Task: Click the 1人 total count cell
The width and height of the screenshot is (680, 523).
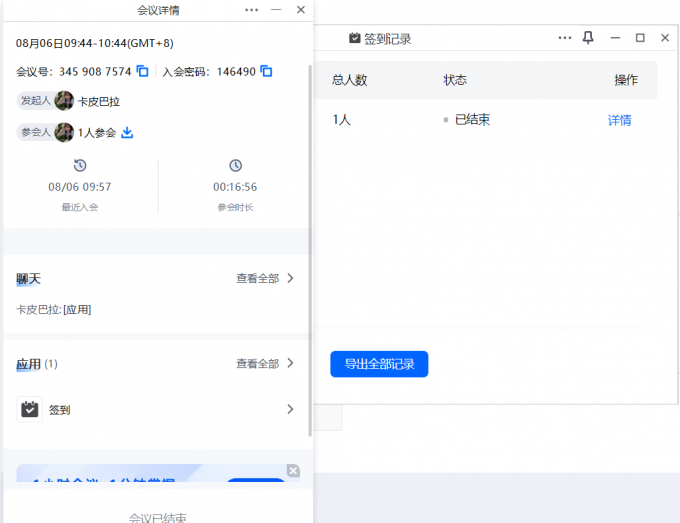Action: click(341, 120)
